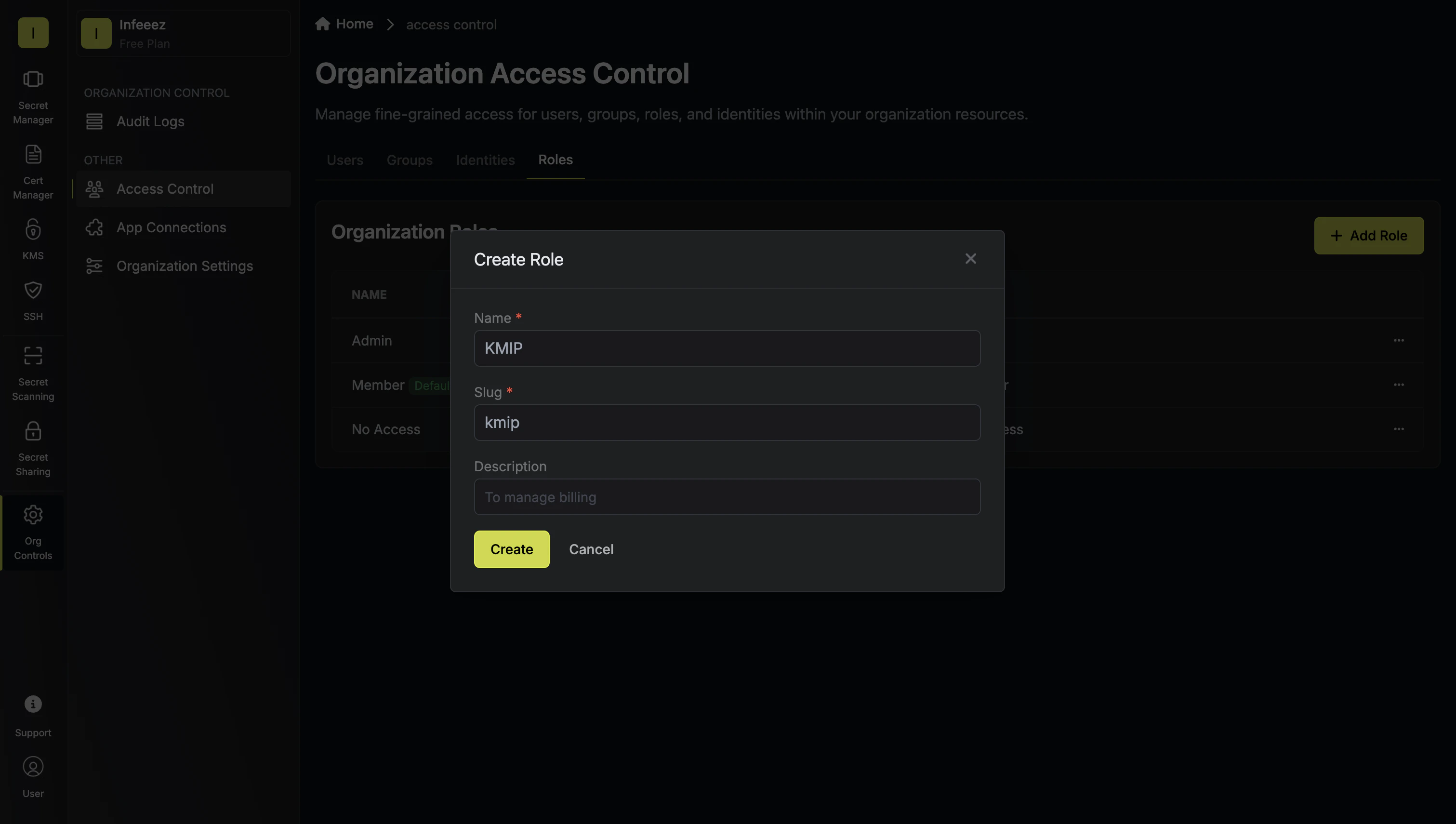Open Organization Settings
Viewport: 1456px width, 824px height.
coord(183,266)
